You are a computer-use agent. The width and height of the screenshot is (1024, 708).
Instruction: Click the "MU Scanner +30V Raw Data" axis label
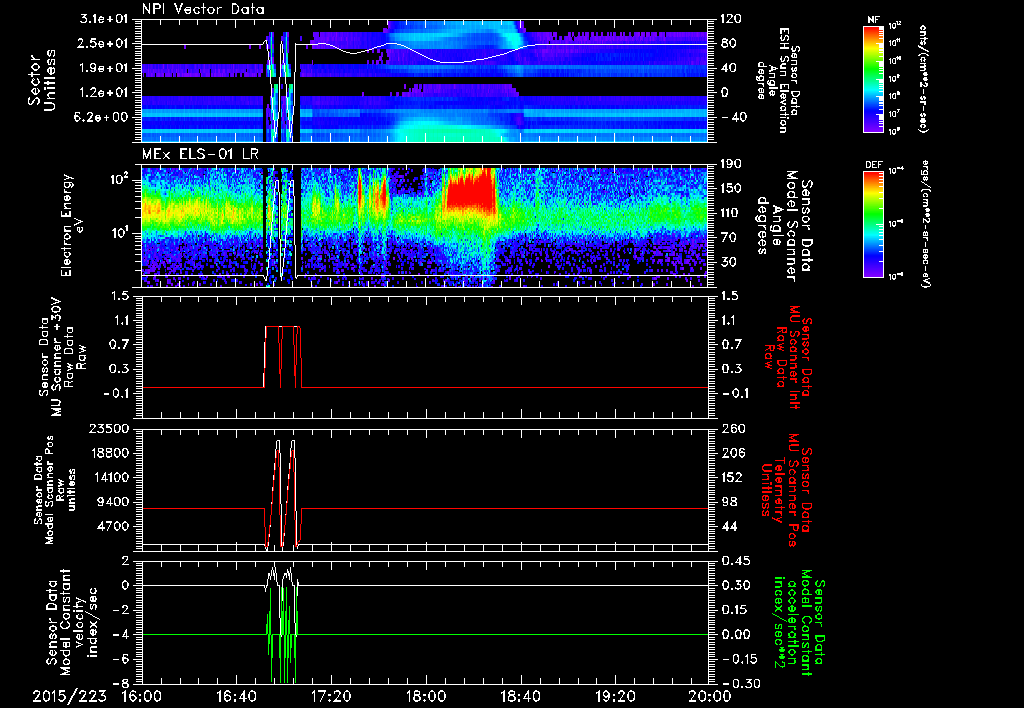pos(62,357)
